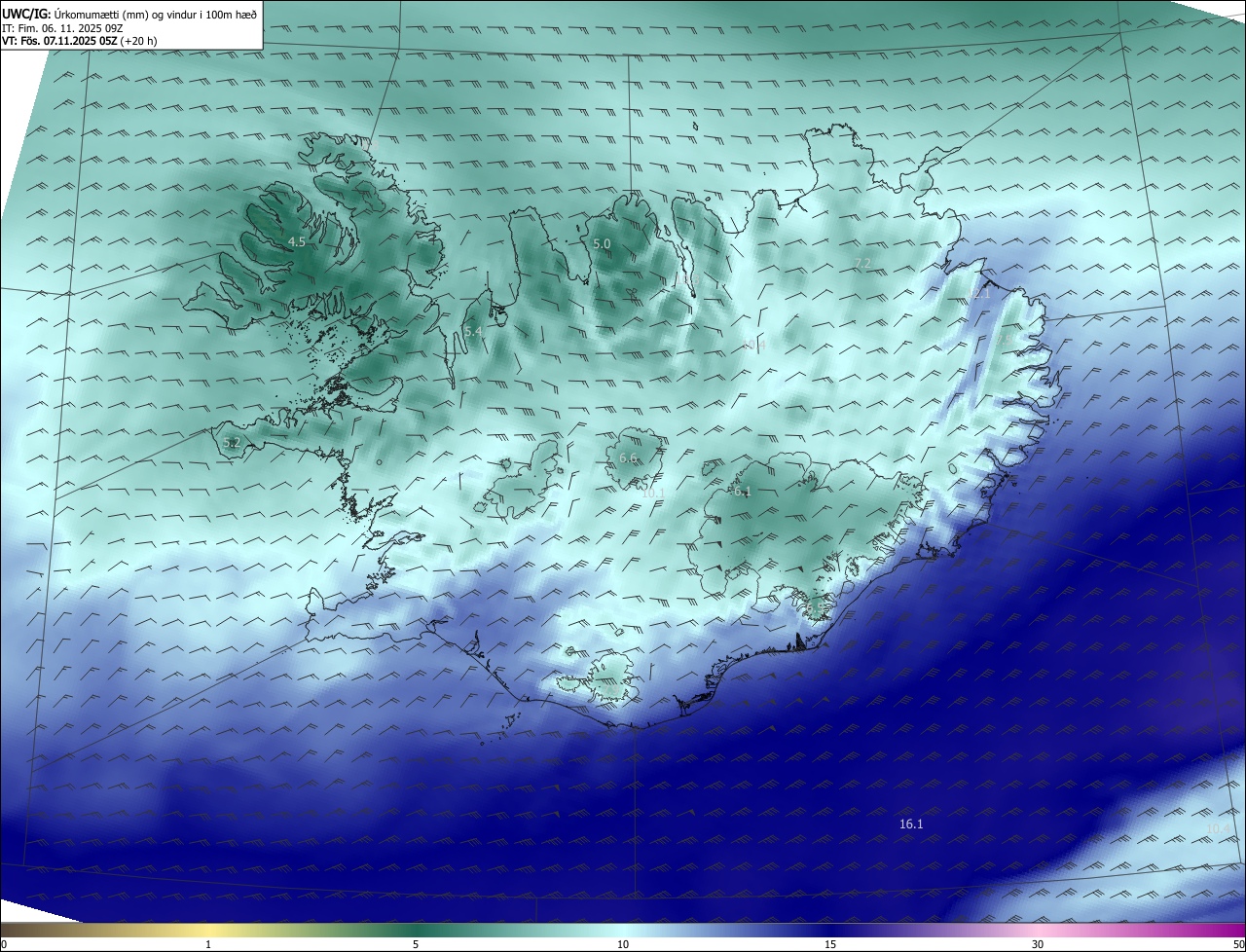The image size is (1246, 952).
Task: Click the '1' tick on the color scale
Action: click(208, 944)
